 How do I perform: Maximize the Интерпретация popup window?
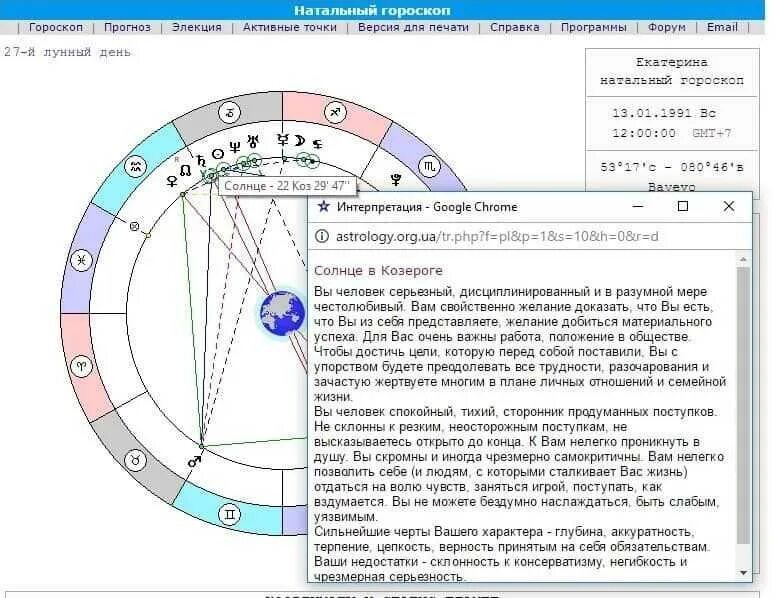click(683, 206)
